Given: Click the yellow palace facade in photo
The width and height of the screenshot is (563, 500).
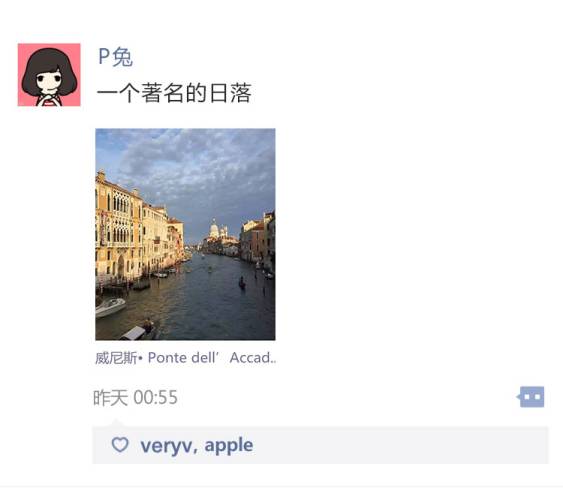Looking at the screenshot, I should [117, 230].
